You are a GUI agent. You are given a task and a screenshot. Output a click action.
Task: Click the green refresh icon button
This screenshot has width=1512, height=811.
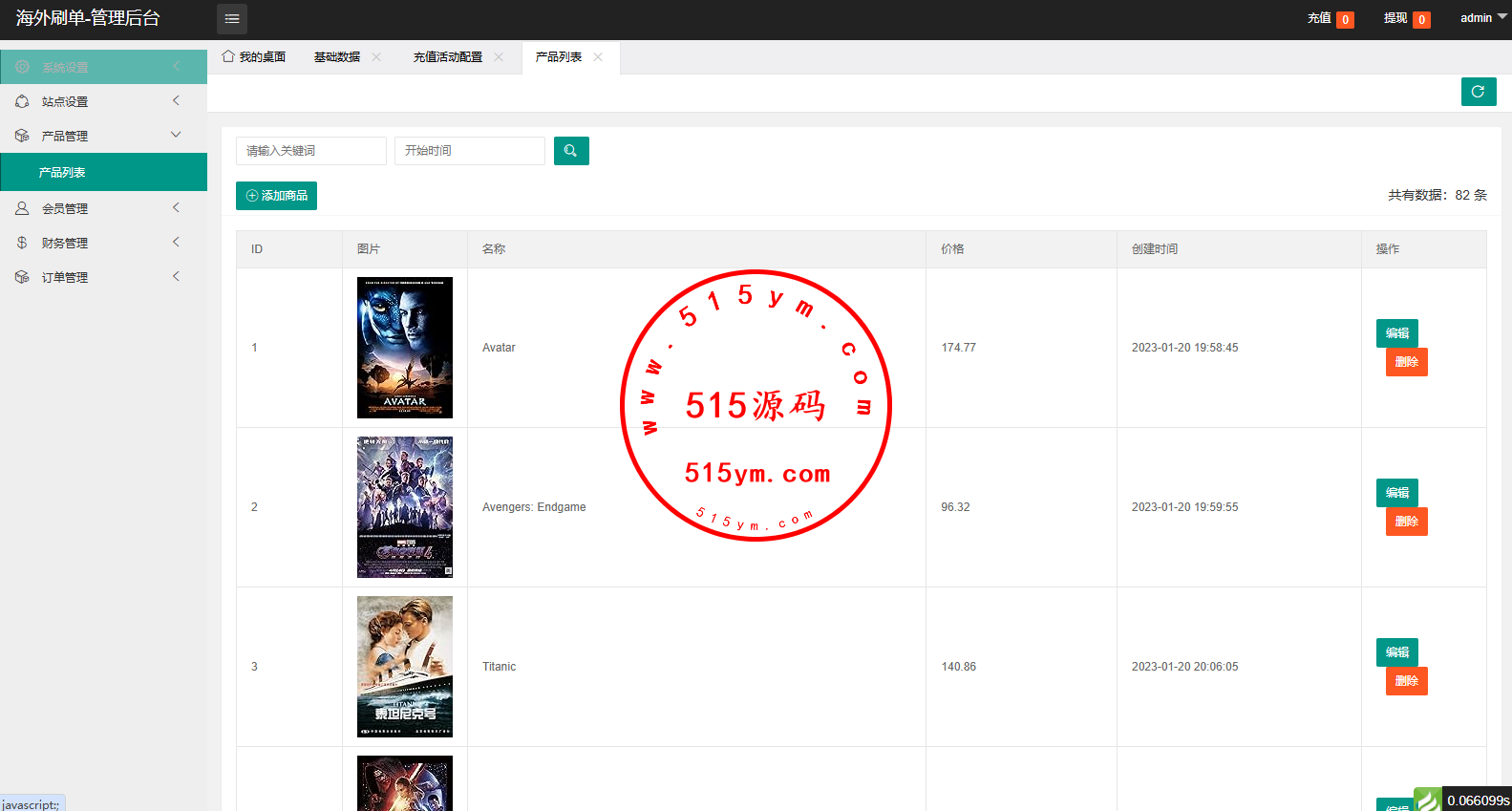pos(1479,92)
